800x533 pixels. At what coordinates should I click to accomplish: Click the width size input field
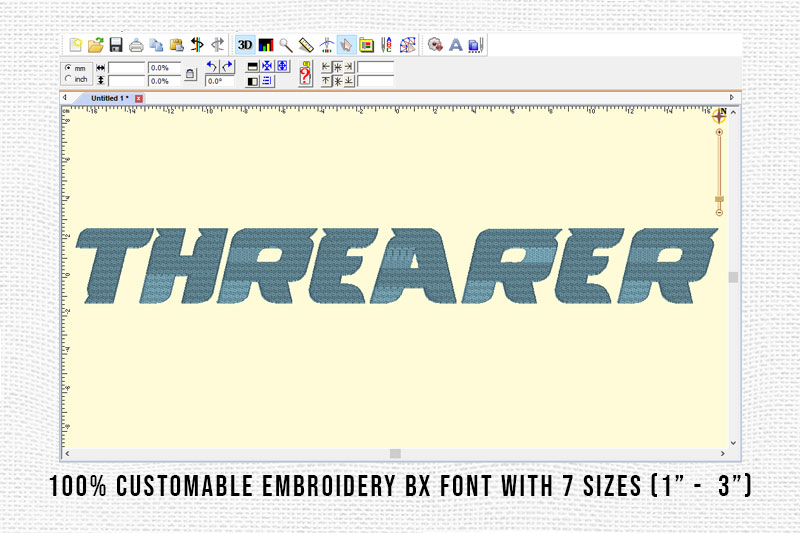[127, 68]
